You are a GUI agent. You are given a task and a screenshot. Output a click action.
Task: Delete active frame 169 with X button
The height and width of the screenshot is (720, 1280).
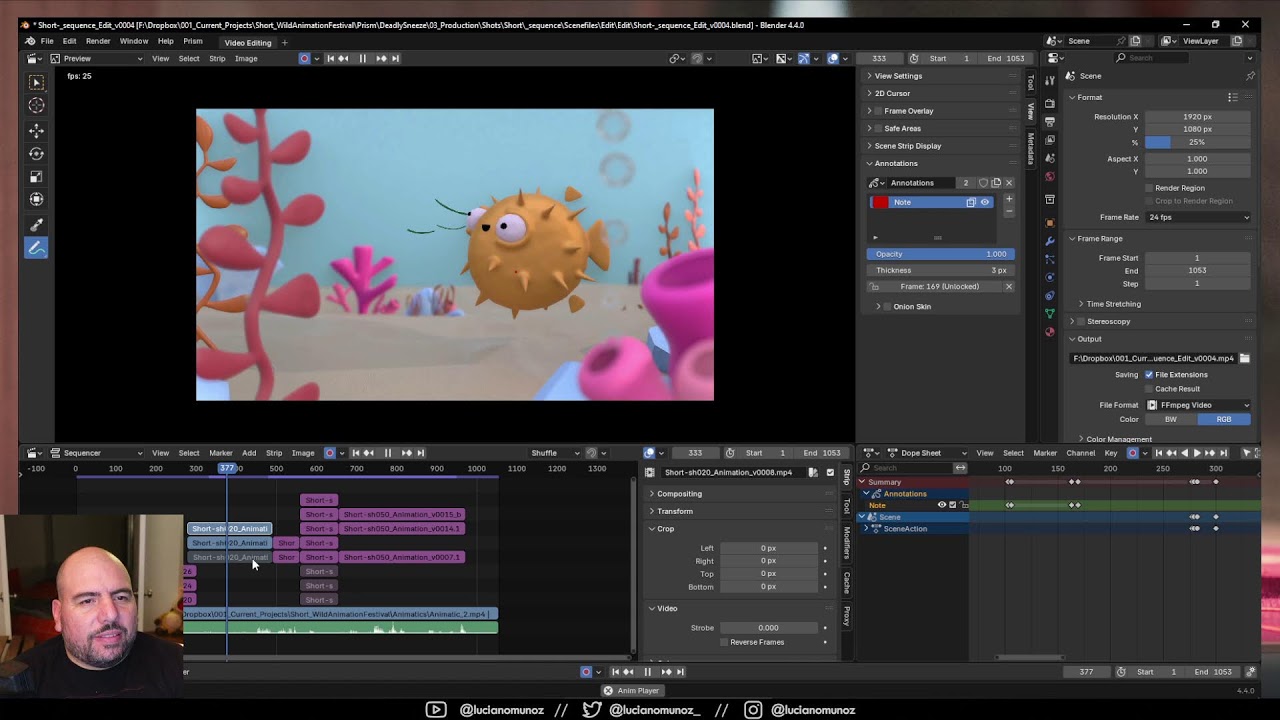click(1008, 287)
